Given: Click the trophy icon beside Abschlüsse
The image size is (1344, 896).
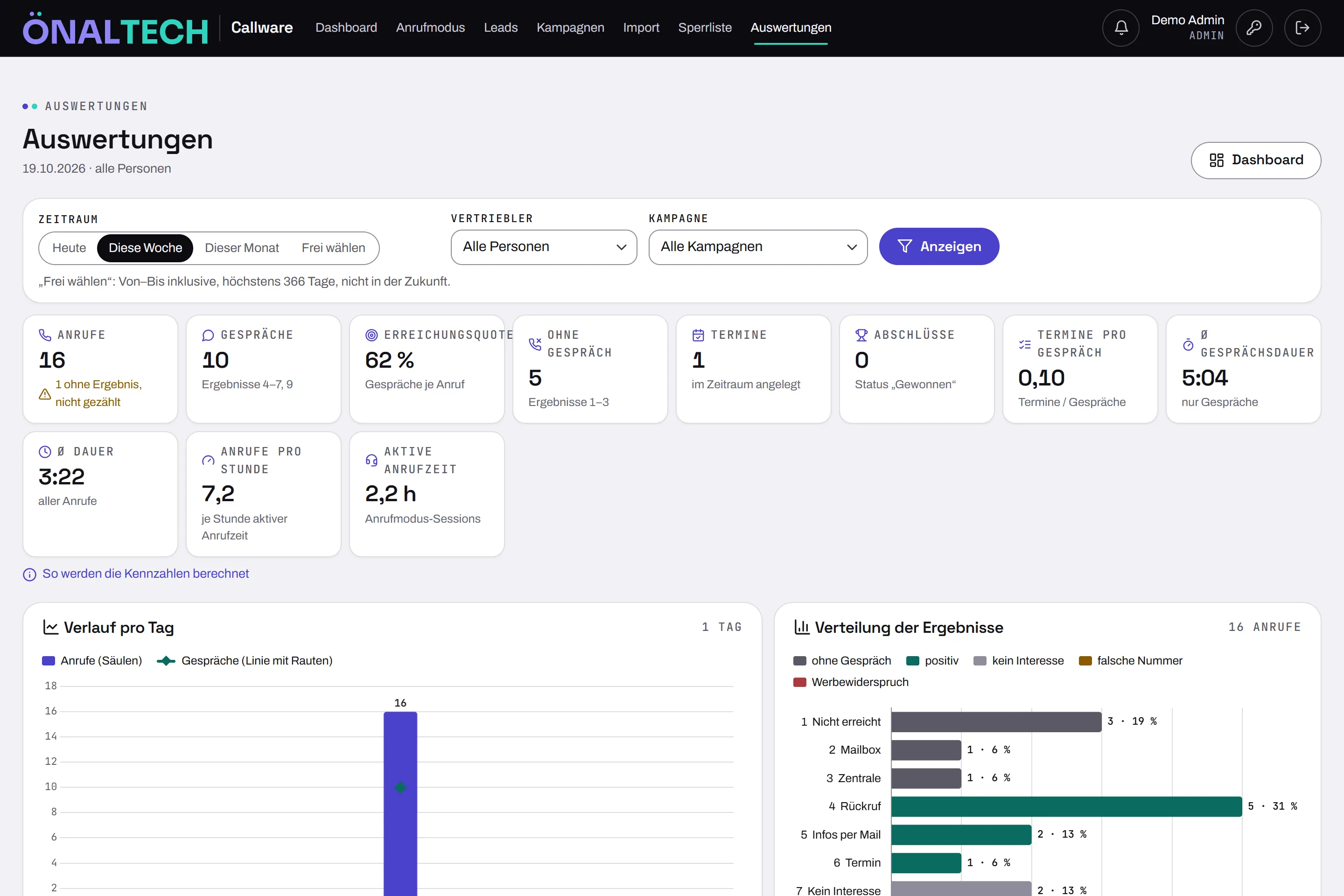Looking at the screenshot, I should point(862,335).
